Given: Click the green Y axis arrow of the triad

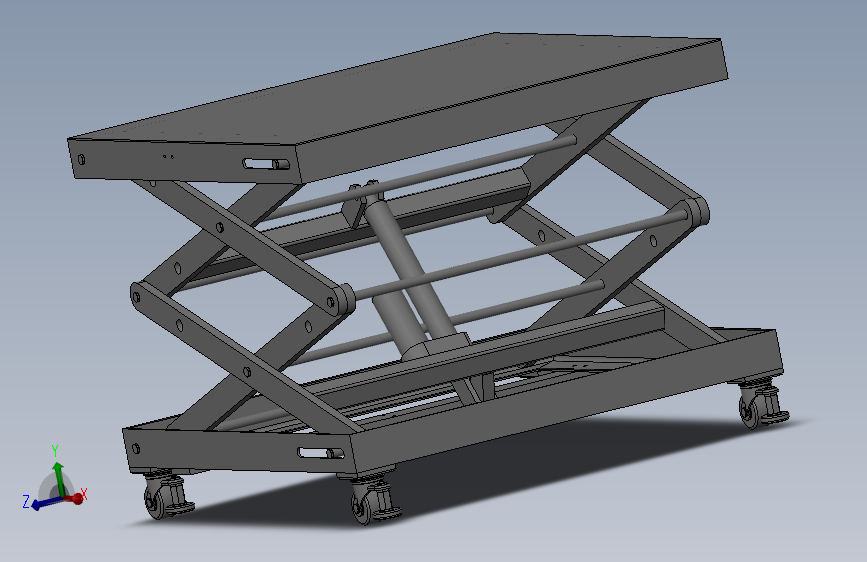Looking at the screenshot, I should tap(59, 478).
